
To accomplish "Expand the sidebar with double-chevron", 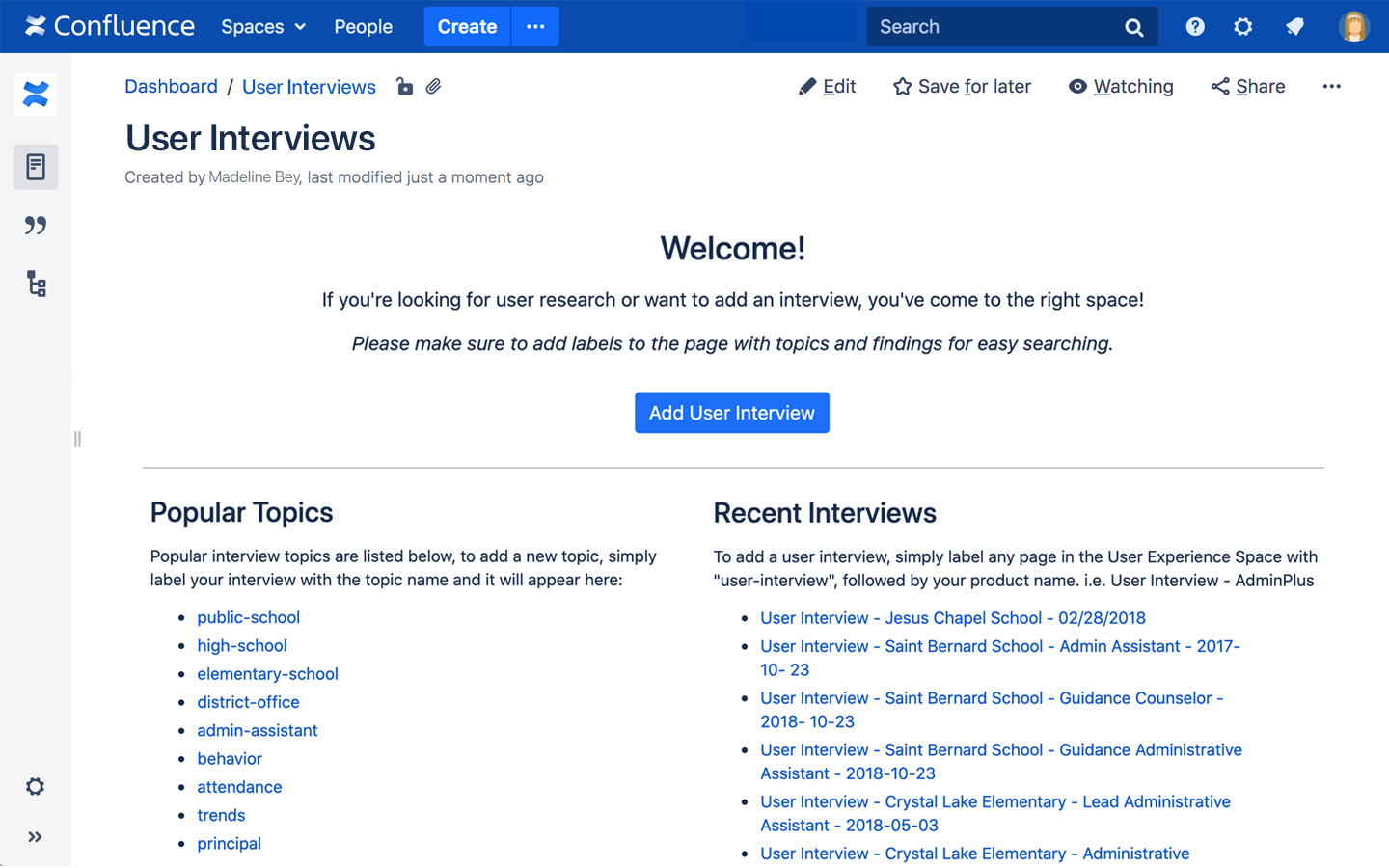I will (35, 837).
